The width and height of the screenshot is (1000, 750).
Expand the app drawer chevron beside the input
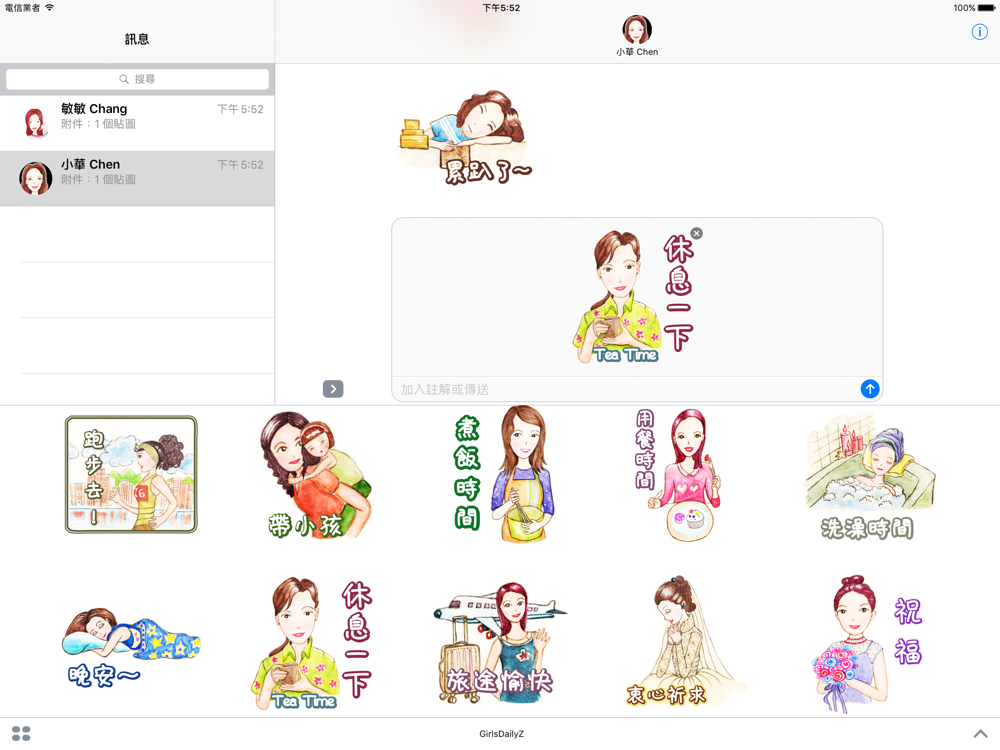click(333, 388)
